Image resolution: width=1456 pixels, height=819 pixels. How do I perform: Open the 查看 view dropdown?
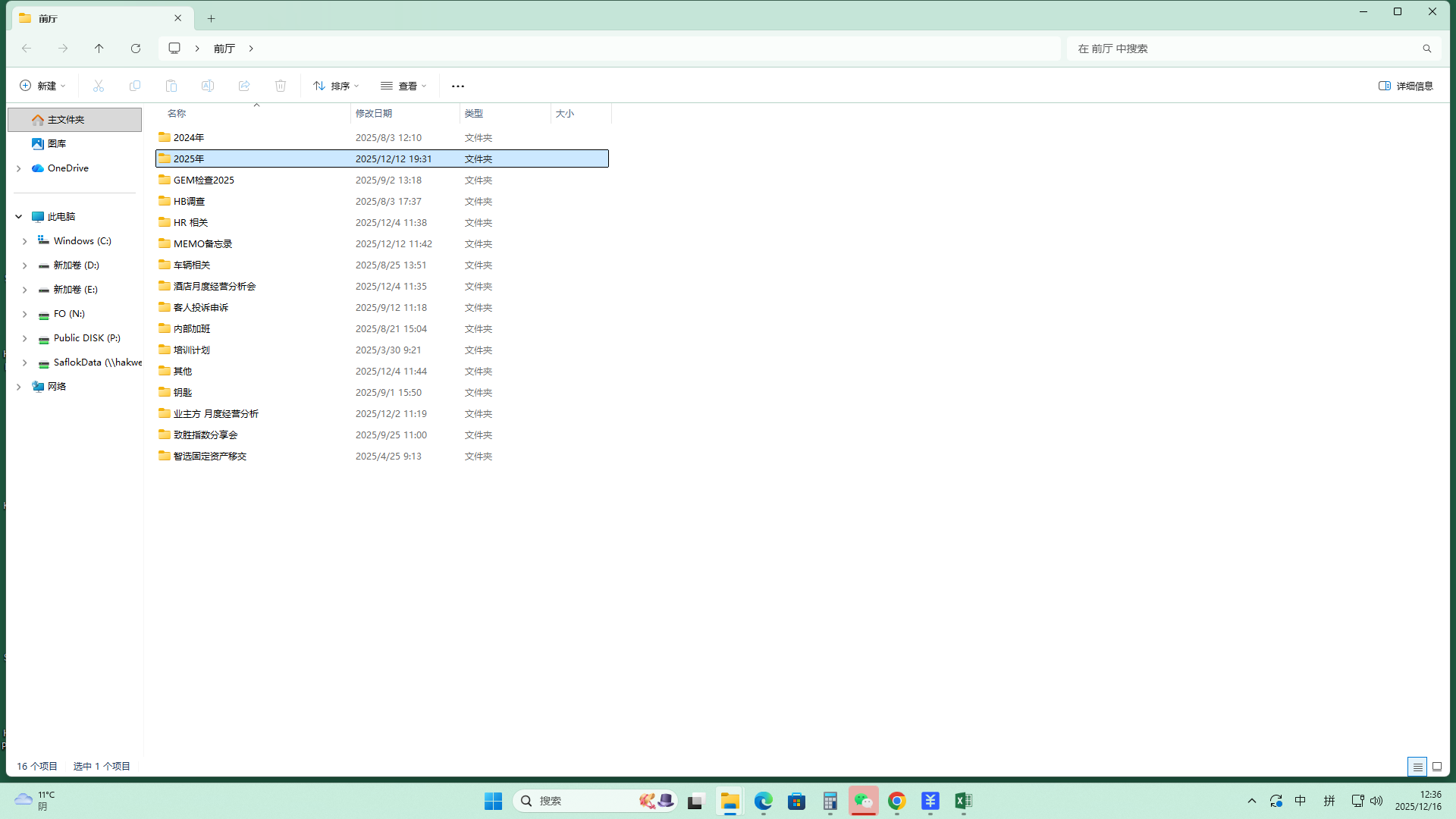point(403,86)
